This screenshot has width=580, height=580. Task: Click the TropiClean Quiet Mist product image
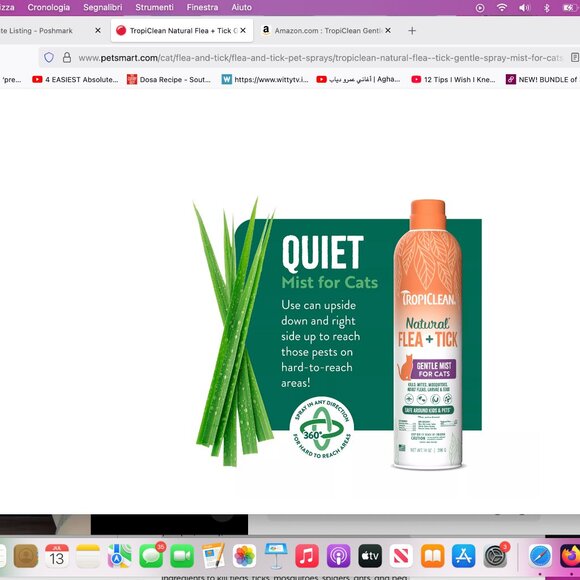click(337, 333)
